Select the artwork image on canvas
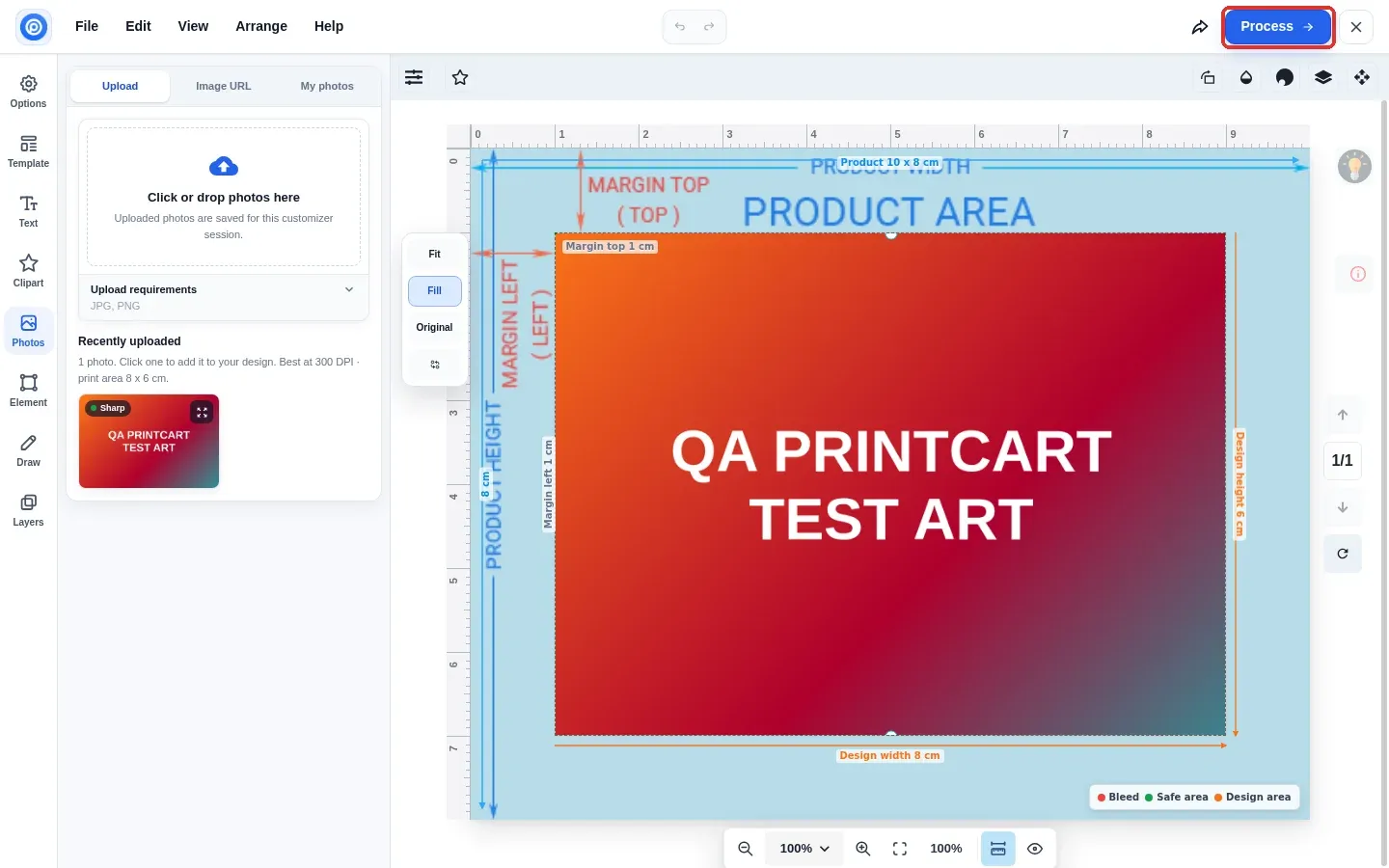The width and height of the screenshot is (1389, 868). click(890, 484)
